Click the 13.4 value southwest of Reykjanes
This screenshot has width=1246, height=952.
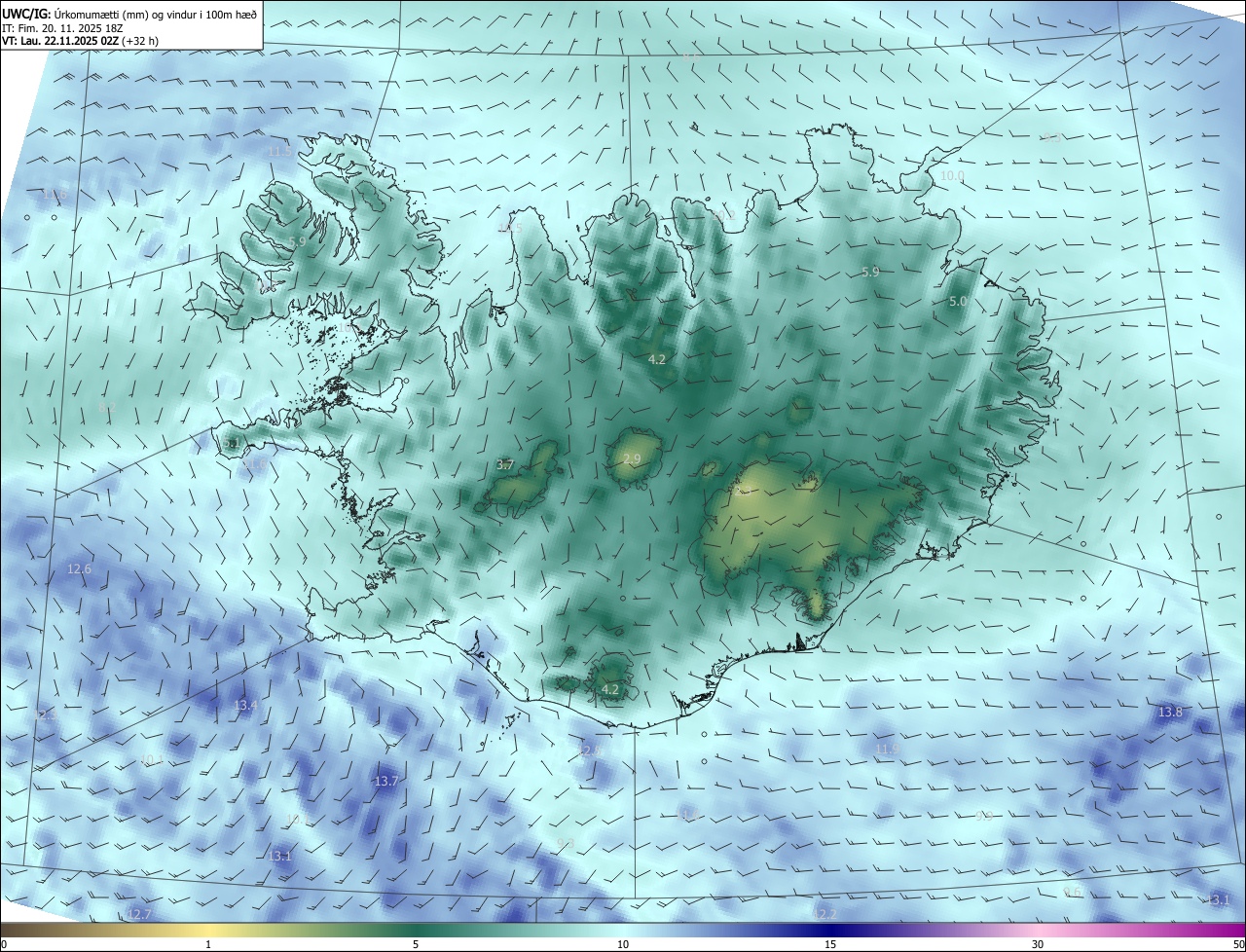point(245,705)
